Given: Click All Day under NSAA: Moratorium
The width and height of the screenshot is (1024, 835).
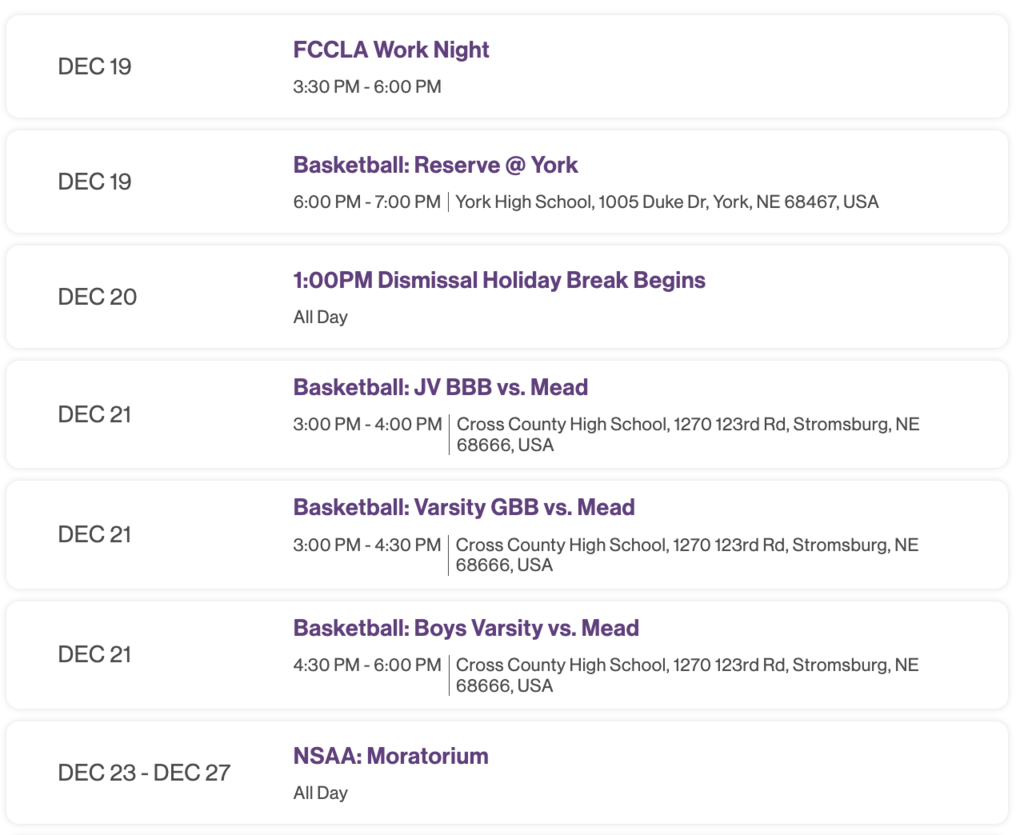Looking at the screenshot, I should pyautogui.click(x=320, y=793).
